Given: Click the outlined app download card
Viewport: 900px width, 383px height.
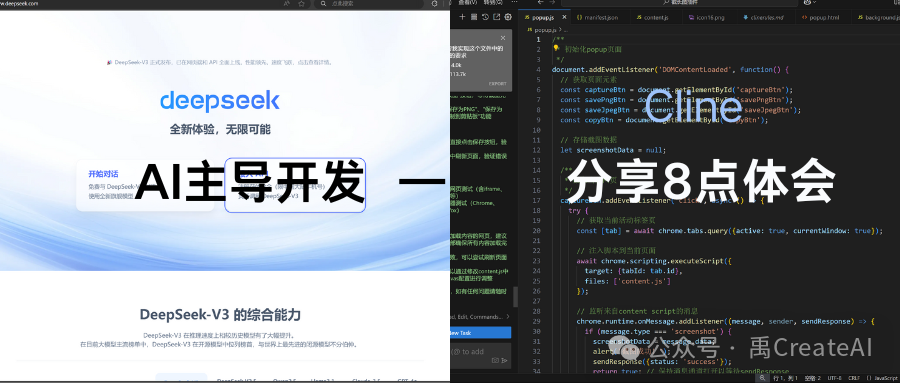Looking at the screenshot, I should coord(295,185).
